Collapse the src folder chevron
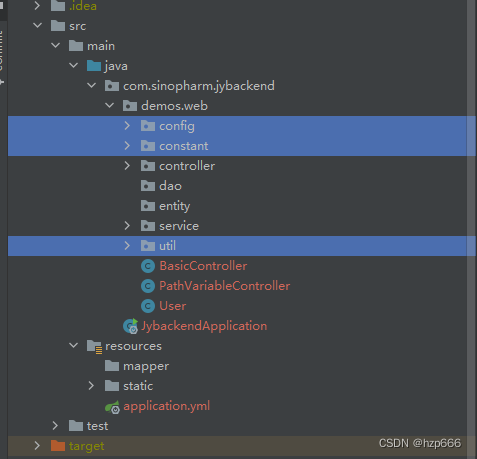Viewport: 477px width, 459px height. click(x=38, y=25)
